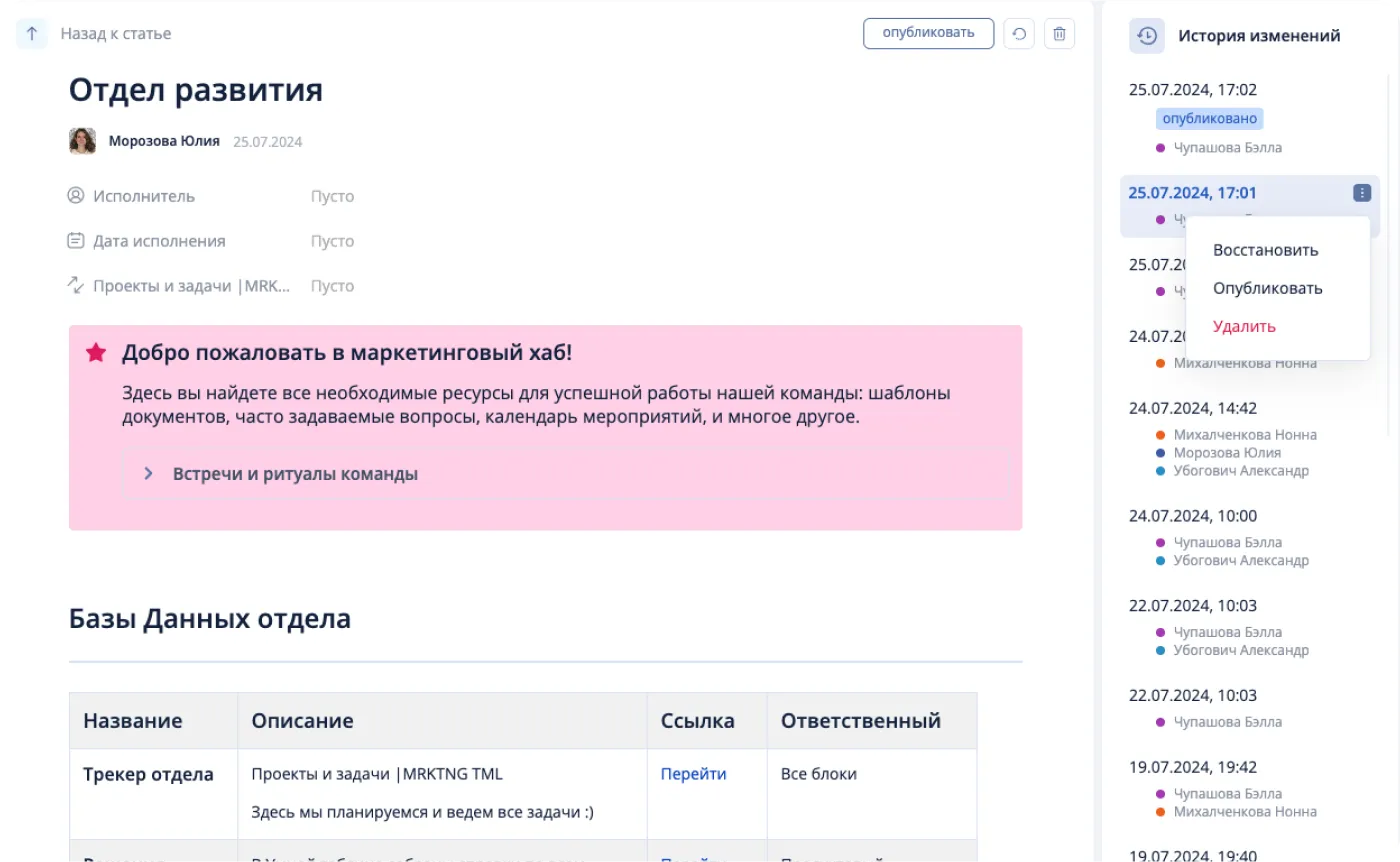Viewport: 1400px width, 862px height.
Task: Click Морозова Юлия avatar photo
Action: click(82, 141)
